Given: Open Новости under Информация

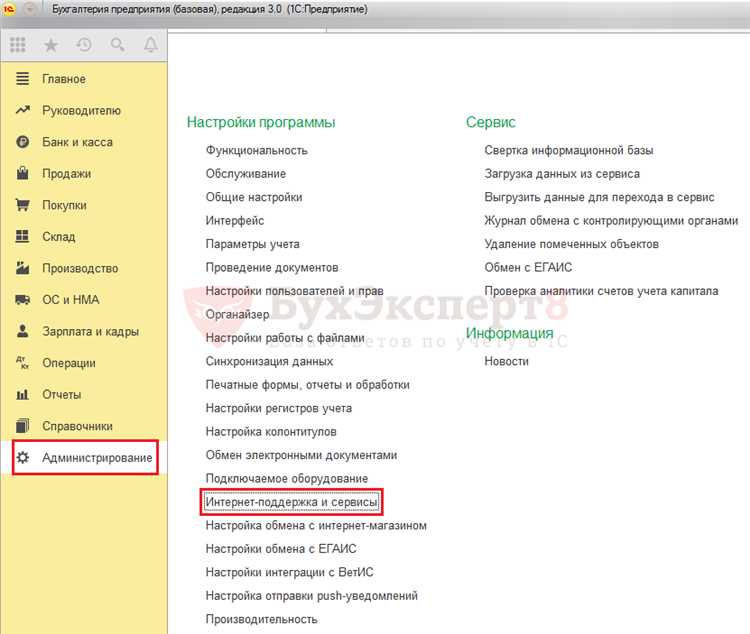Looking at the screenshot, I should [x=507, y=361].
